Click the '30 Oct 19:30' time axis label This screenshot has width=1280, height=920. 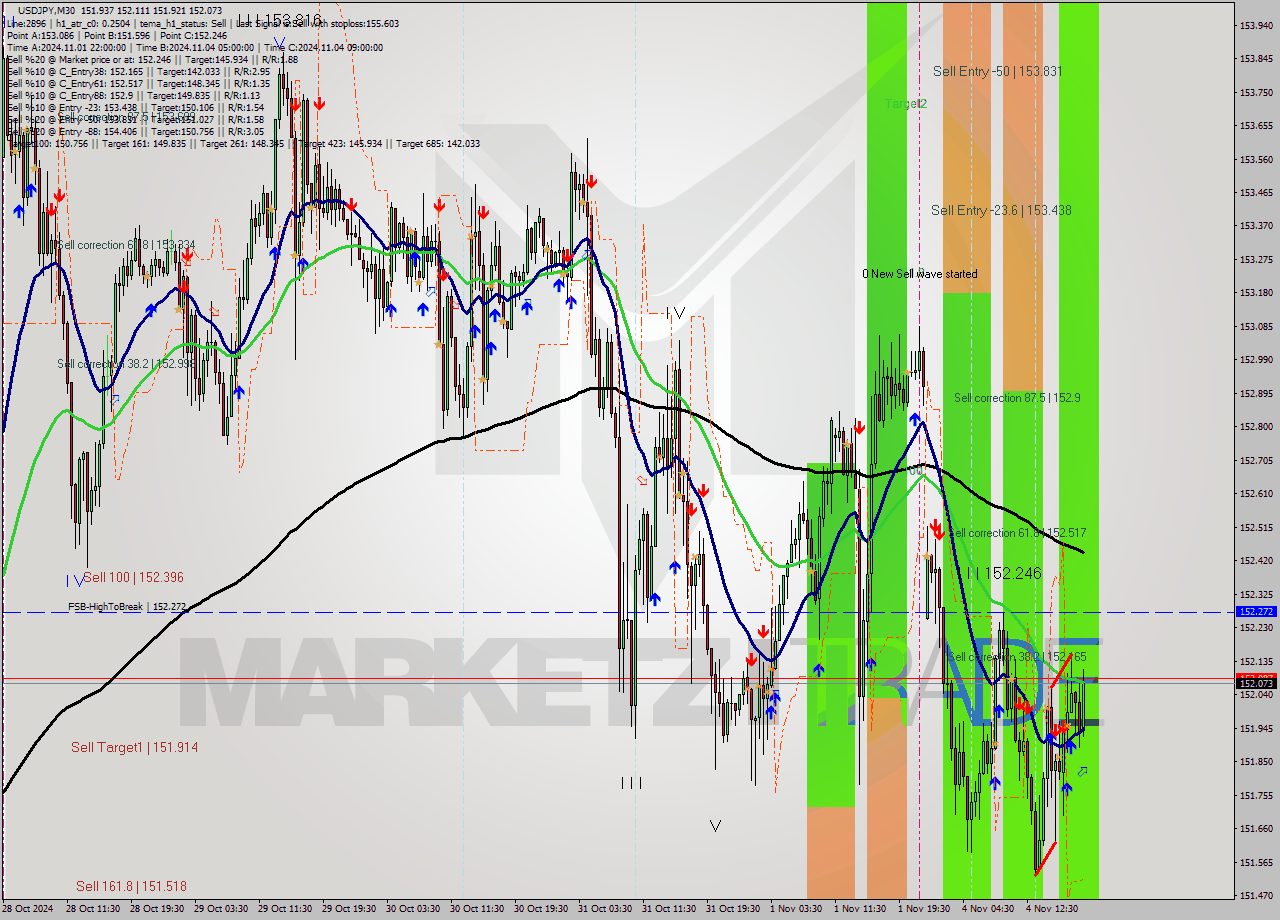click(x=541, y=909)
